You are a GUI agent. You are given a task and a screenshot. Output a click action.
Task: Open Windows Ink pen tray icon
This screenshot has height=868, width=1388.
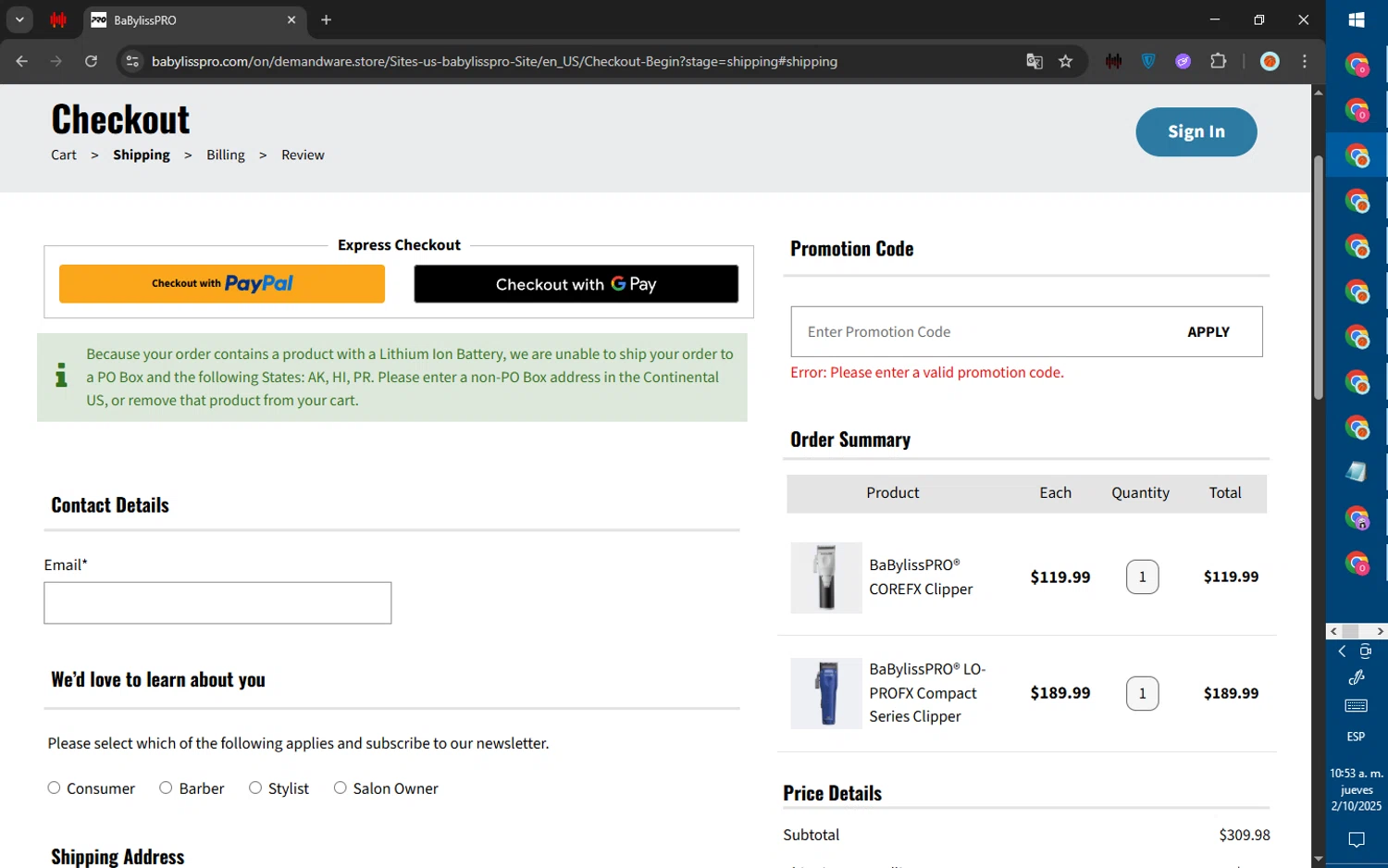pyautogui.click(x=1357, y=677)
